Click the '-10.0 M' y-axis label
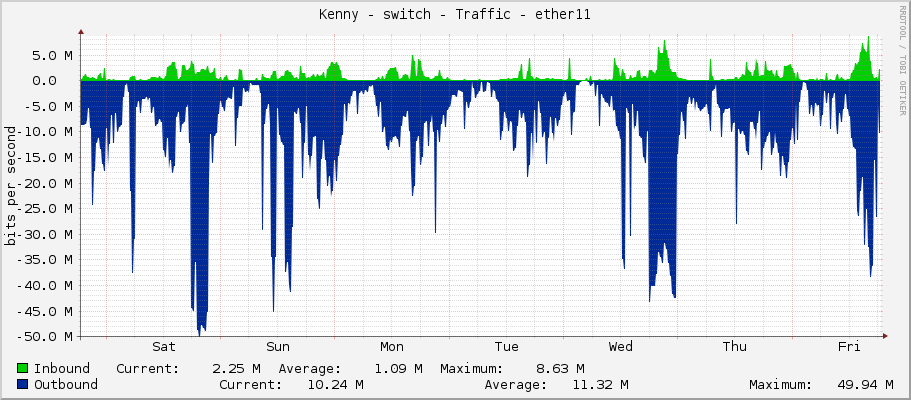 coord(44,132)
